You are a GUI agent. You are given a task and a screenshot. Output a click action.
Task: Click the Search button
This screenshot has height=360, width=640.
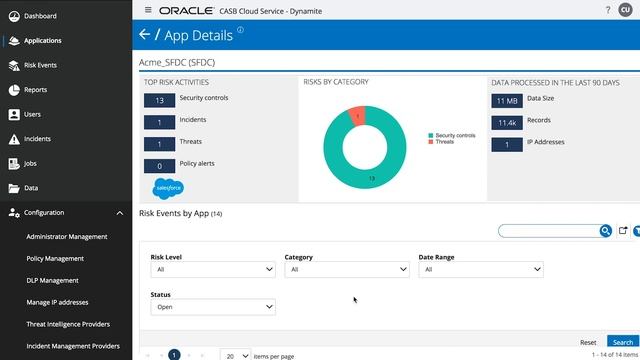tap(623, 342)
